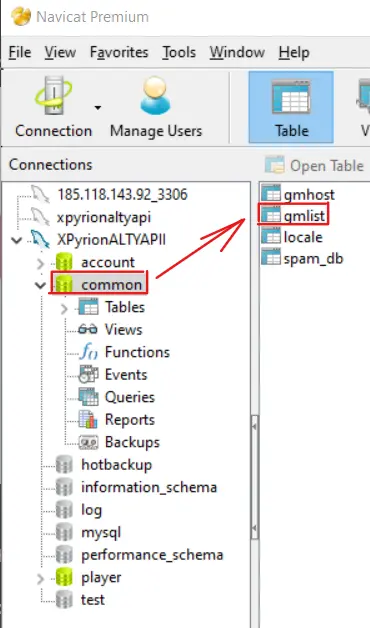This screenshot has width=370, height=628.
Task: Collapse the common database node
Action: tap(40, 285)
